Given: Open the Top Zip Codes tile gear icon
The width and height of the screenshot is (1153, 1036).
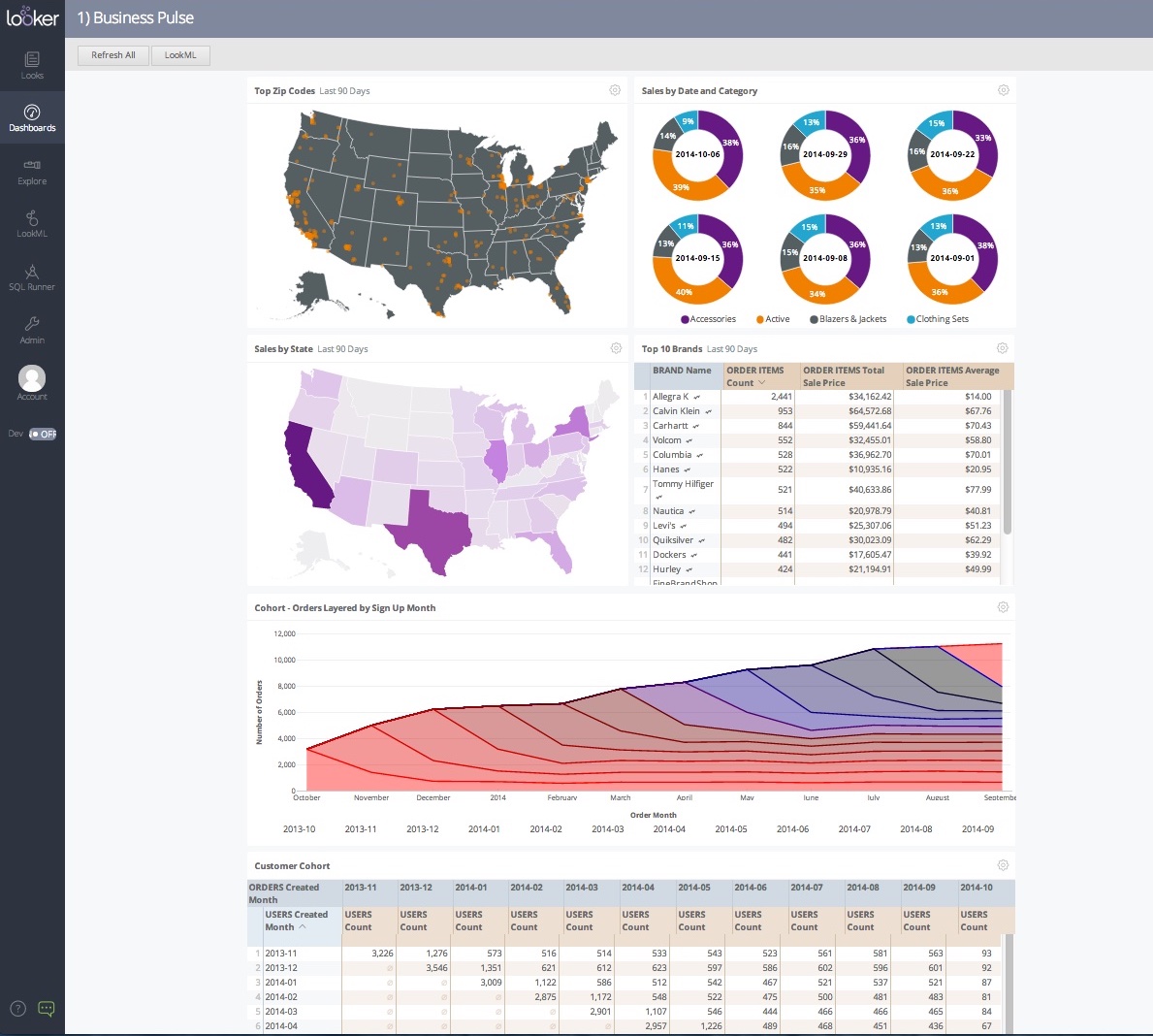Looking at the screenshot, I should tap(615, 89).
